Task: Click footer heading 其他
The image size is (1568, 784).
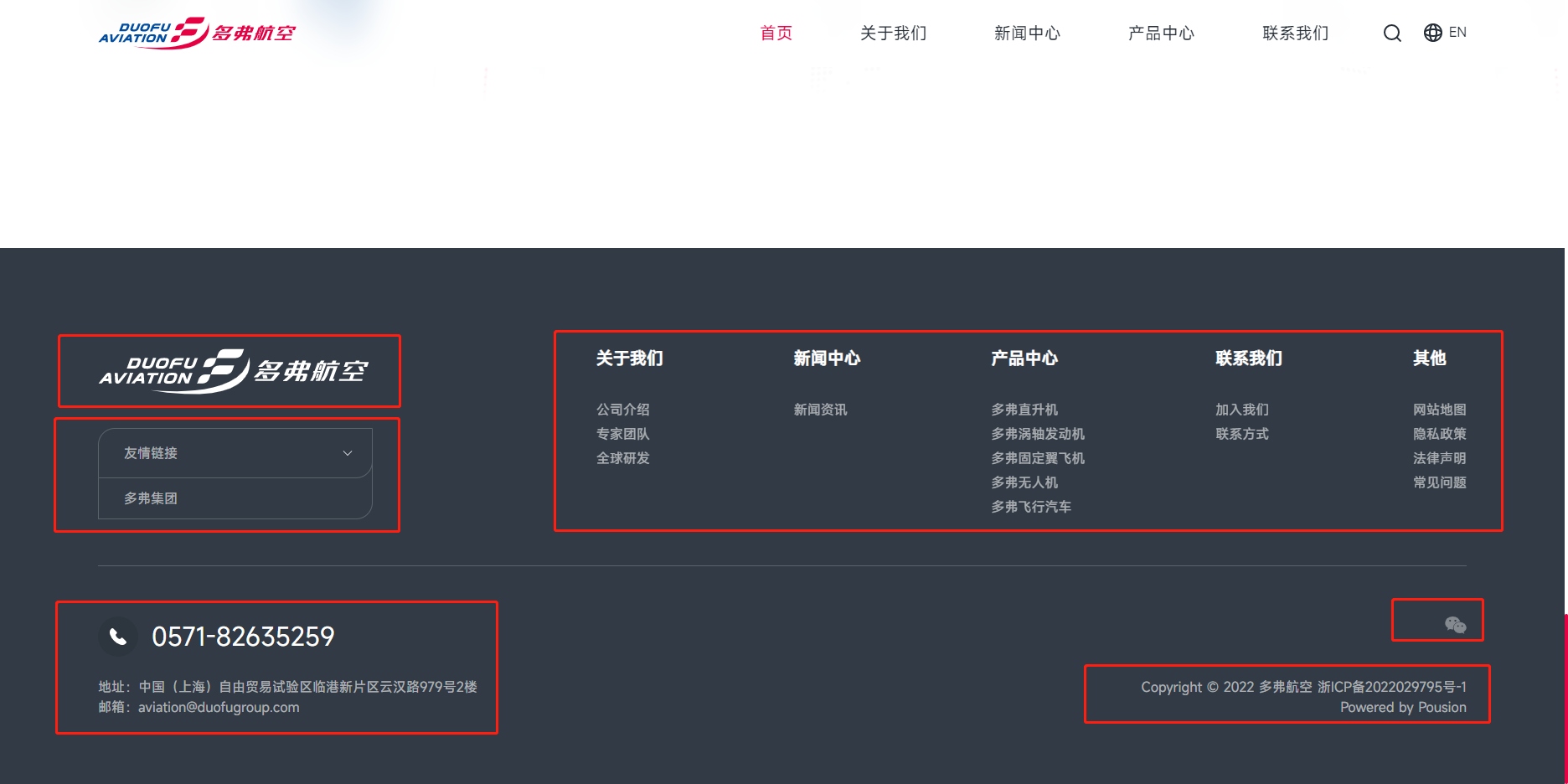Action: (x=1430, y=358)
